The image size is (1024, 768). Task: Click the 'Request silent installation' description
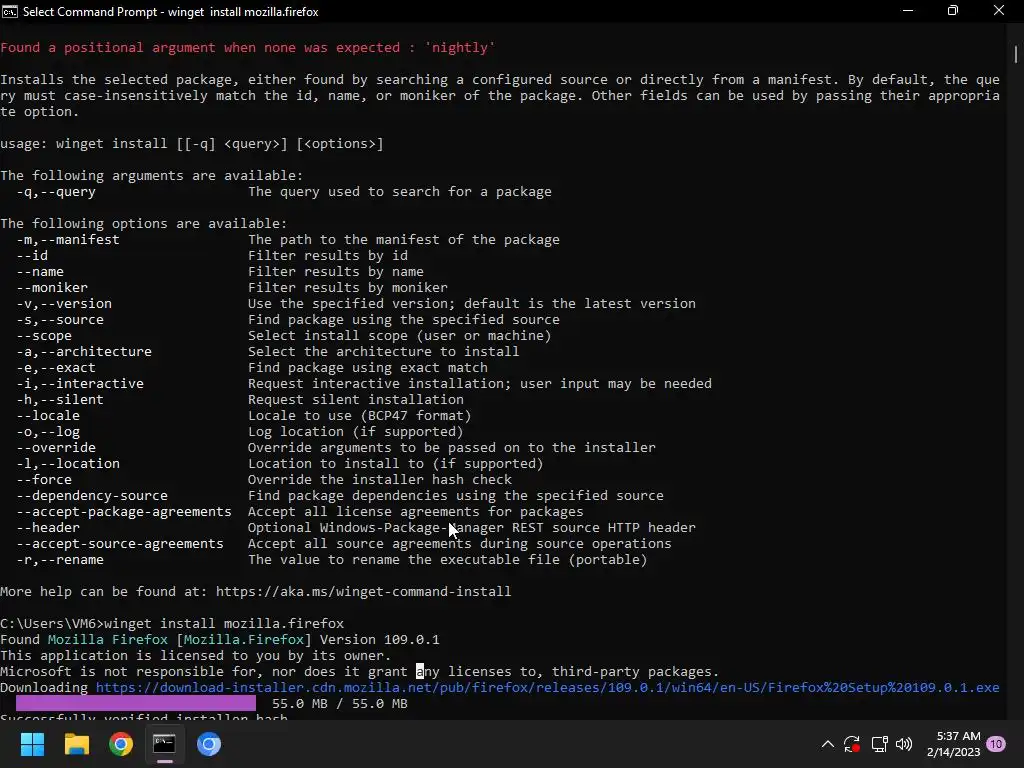click(356, 400)
